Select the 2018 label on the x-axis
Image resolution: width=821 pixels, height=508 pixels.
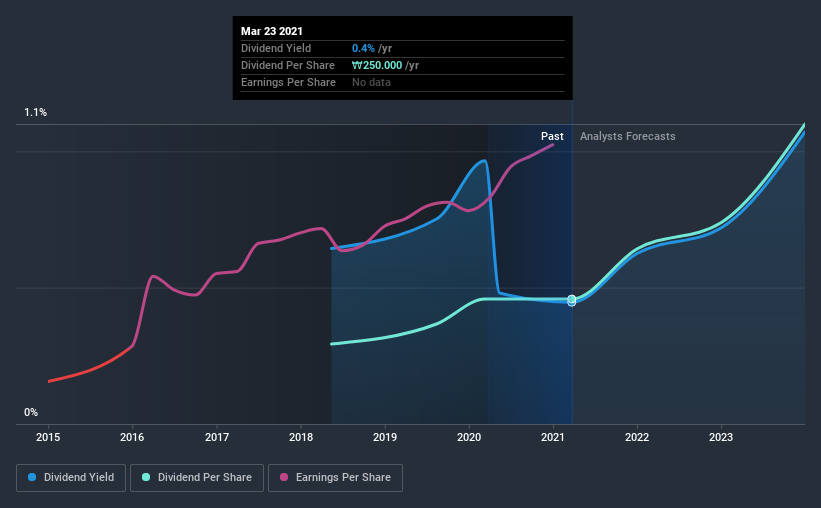coord(301,437)
